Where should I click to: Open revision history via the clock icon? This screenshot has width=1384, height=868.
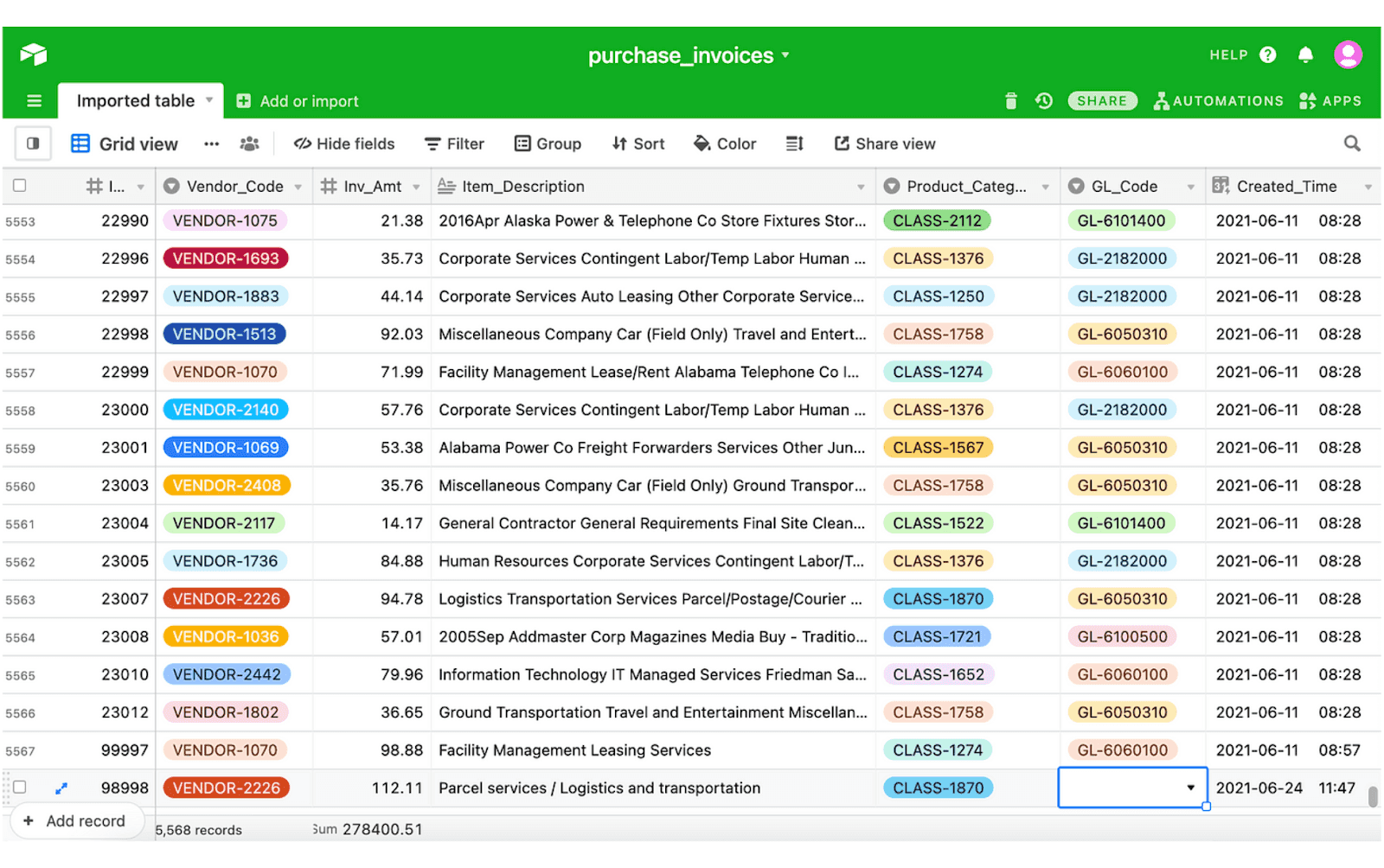click(x=1043, y=100)
